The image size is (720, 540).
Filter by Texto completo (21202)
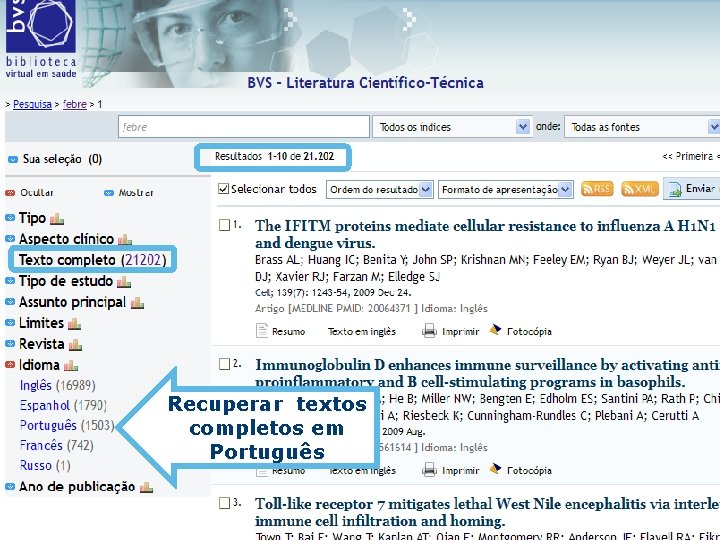[92, 260]
